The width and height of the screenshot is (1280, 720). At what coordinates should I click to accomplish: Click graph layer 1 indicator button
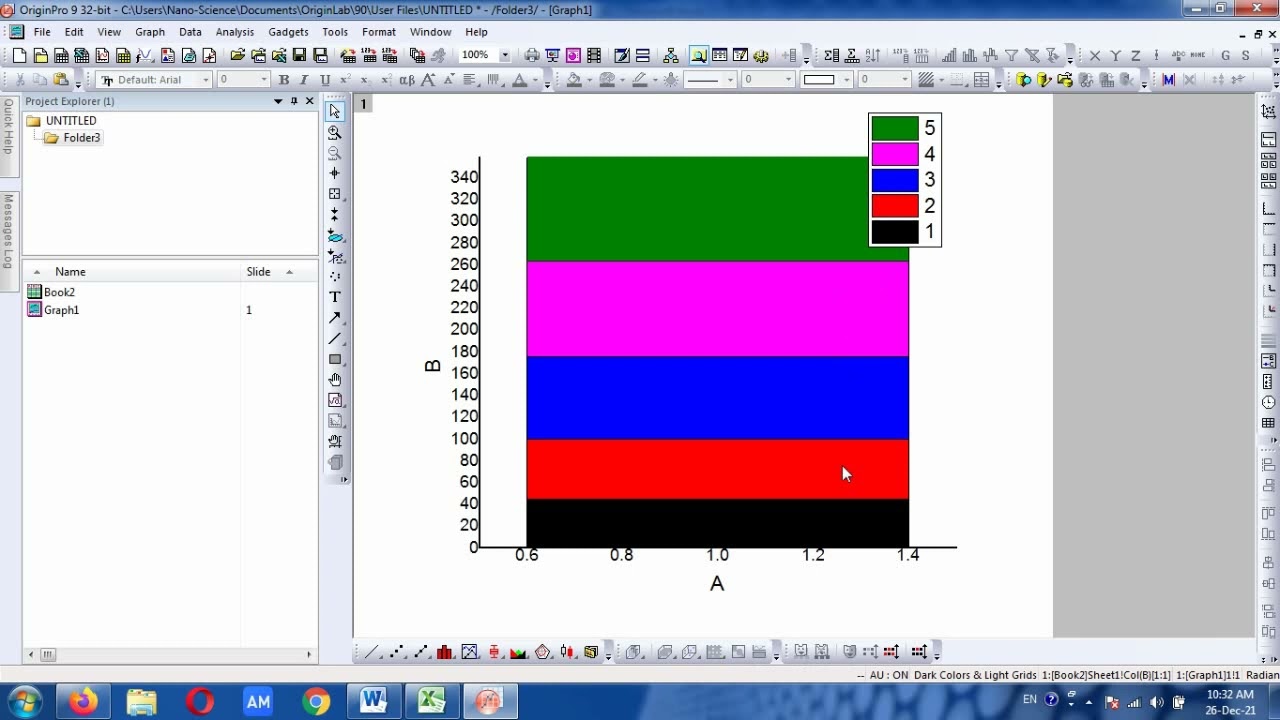pyautogui.click(x=364, y=104)
